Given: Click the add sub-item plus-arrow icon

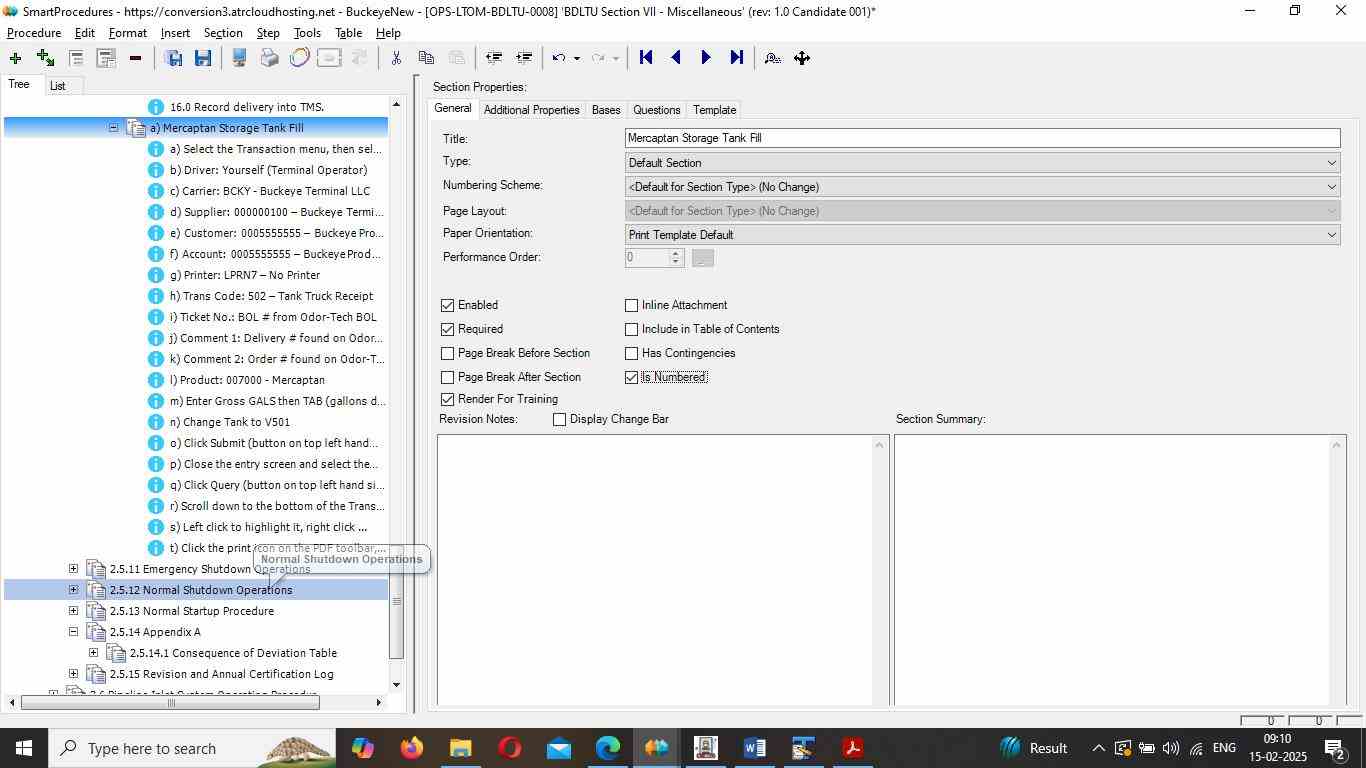Looking at the screenshot, I should (x=45, y=58).
